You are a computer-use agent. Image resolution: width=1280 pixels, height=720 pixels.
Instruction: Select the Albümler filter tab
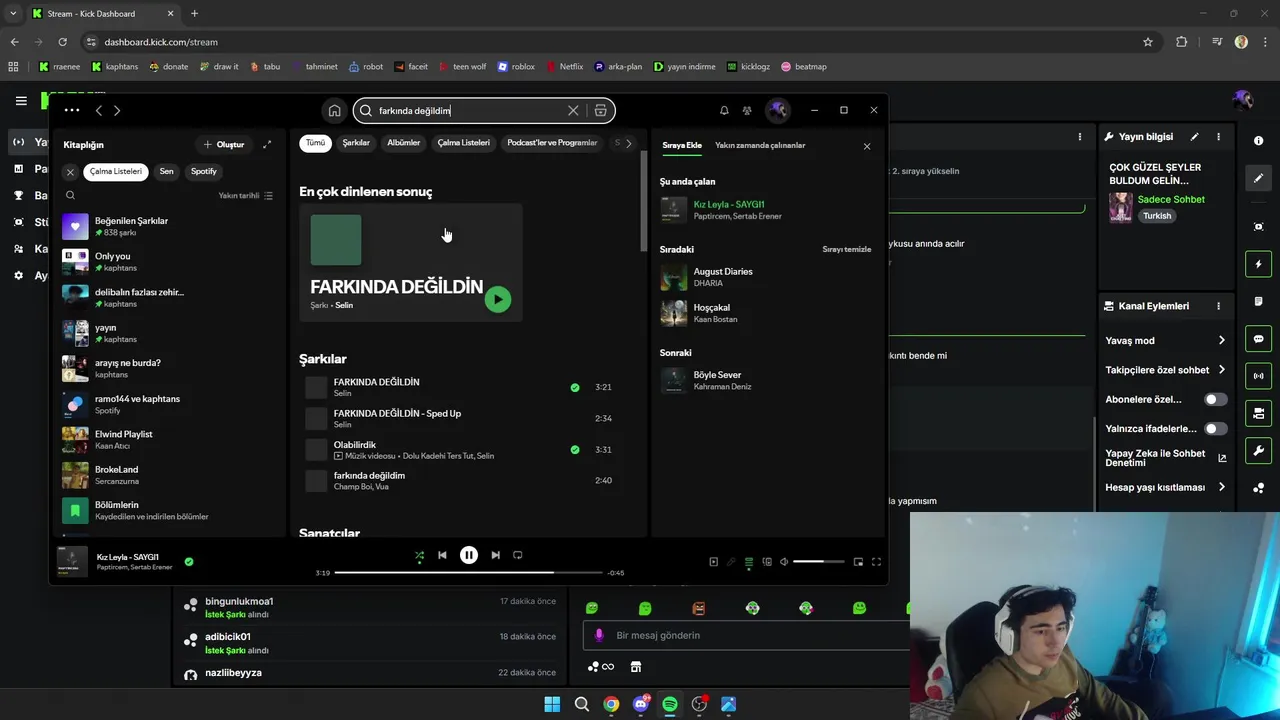pyautogui.click(x=404, y=143)
